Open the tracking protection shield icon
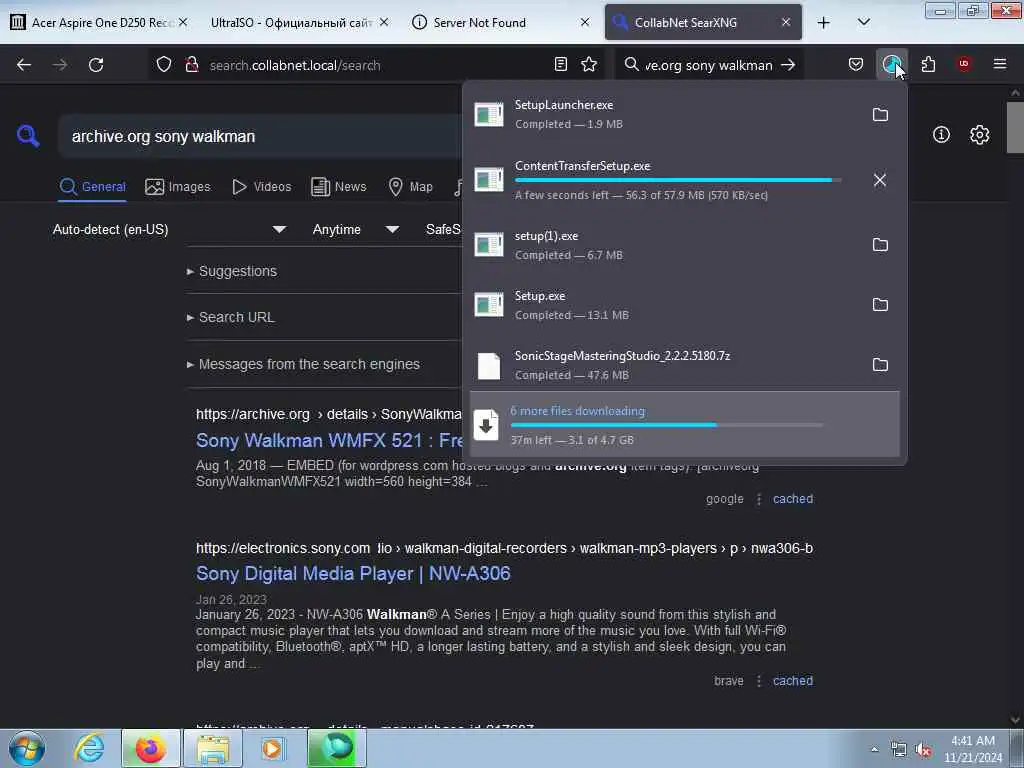The width and height of the screenshot is (1024, 768). click(164, 65)
